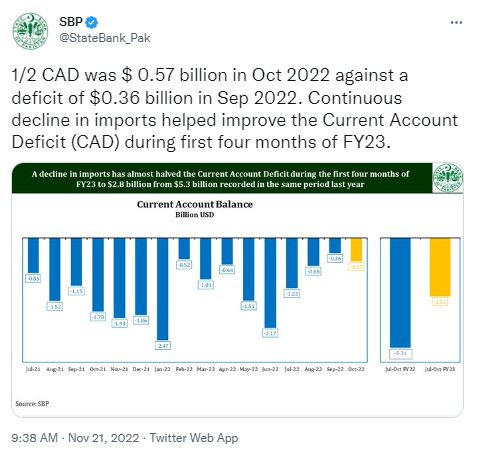Click the SBP display name
The image size is (477, 454).
71,22
